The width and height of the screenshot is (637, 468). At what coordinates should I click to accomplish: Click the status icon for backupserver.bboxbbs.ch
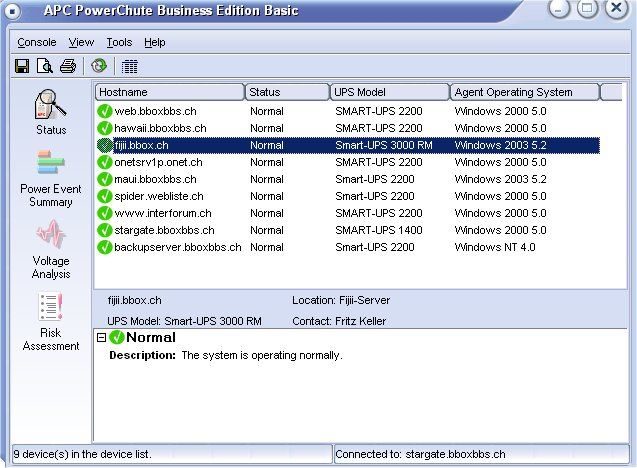[x=105, y=247]
